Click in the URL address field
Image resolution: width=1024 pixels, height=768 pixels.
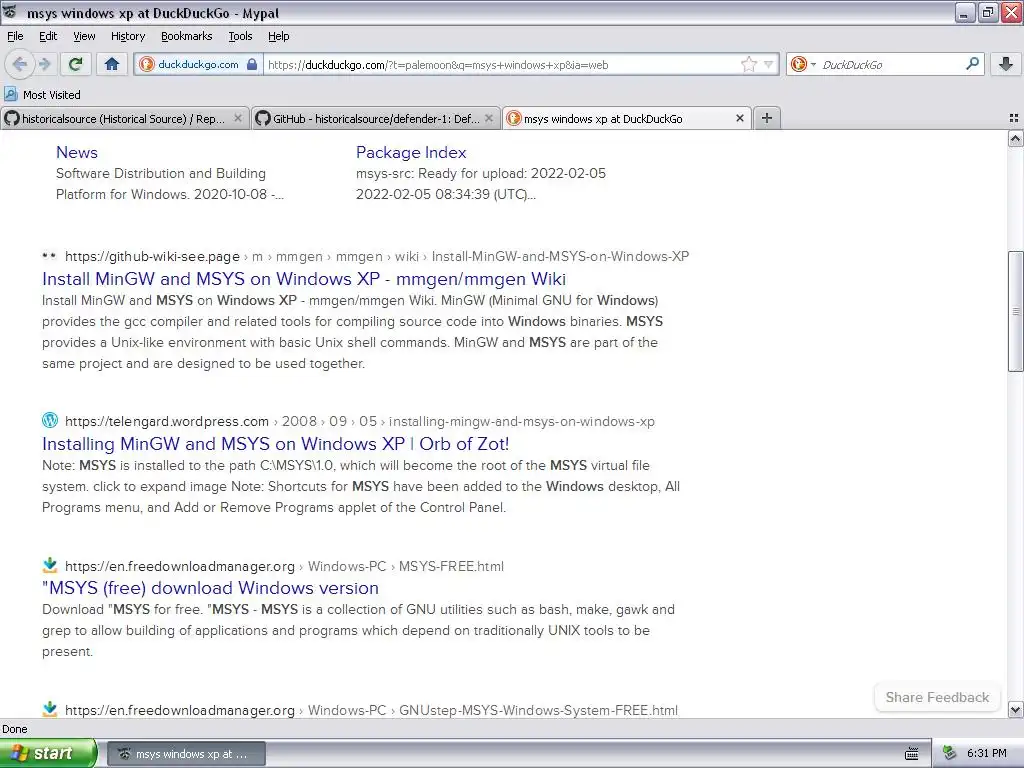pyautogui.click(x=502, y=65)
